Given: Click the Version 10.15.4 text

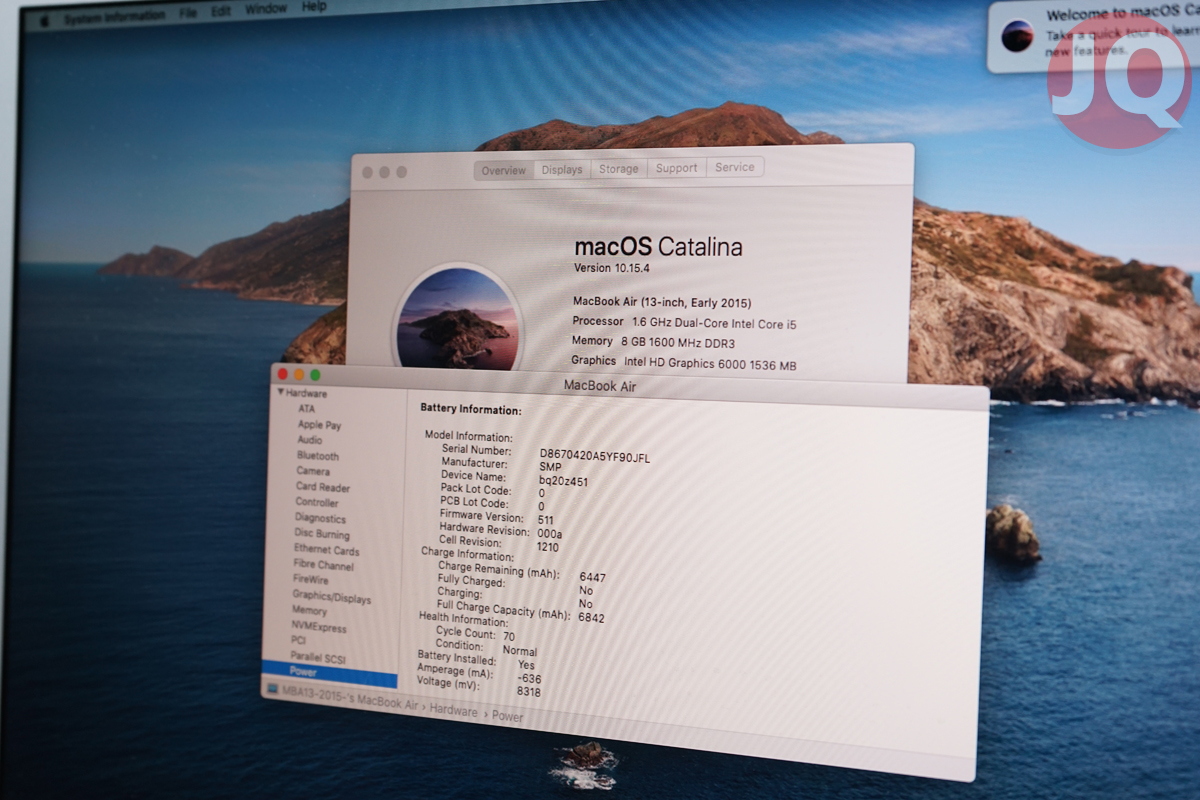Looking at the screenshot, I should pyautogui.click(x=613, y=269).
